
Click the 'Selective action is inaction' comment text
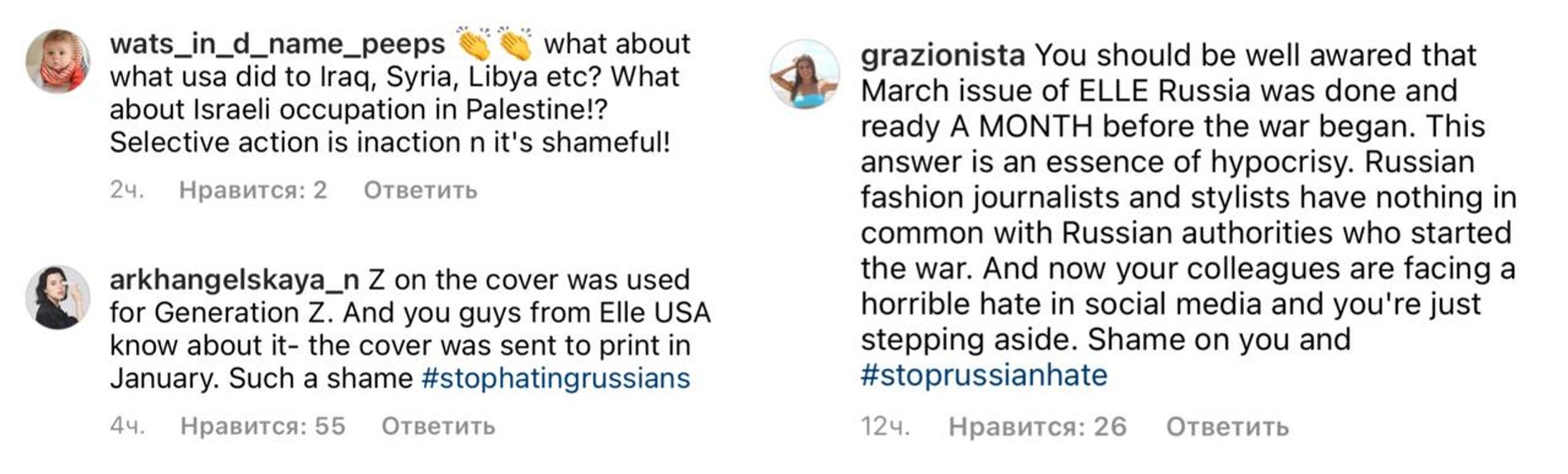tap(390, 143)
